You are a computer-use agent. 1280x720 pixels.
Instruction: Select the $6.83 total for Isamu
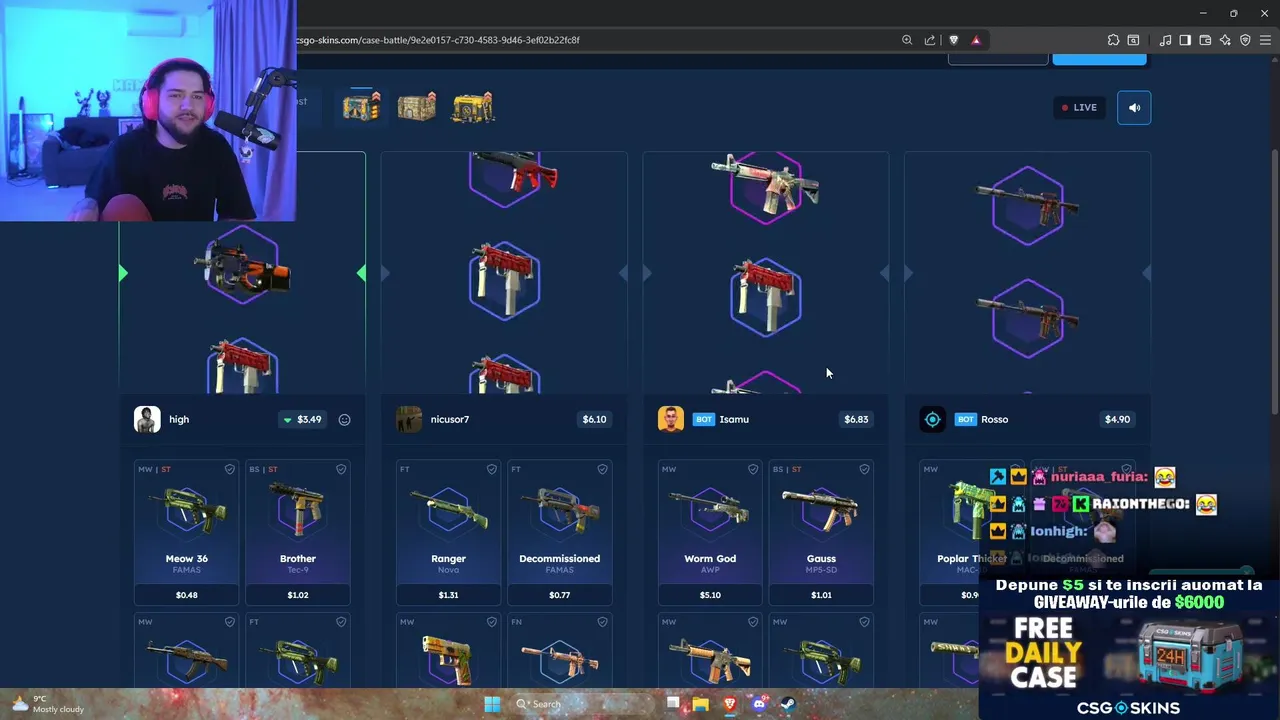(x=856, y=420)
